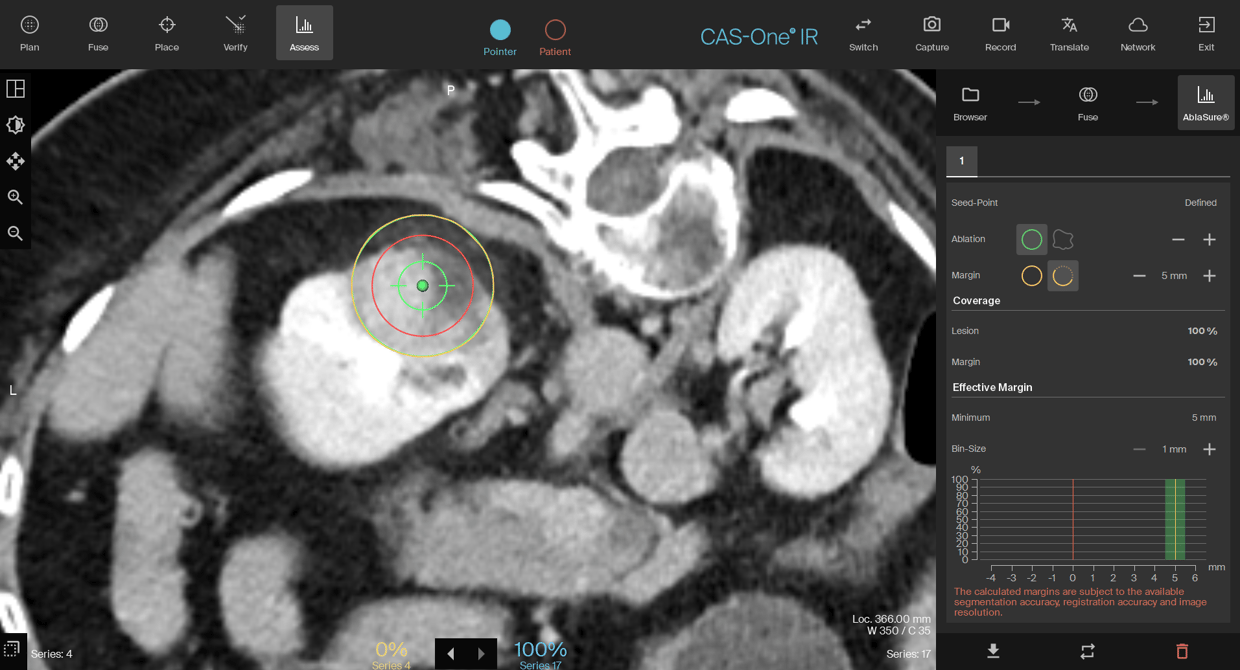This screenshot has width=1240, height=670.
Task: Choose partial margin display option
Action: (x=1063, y=275)
